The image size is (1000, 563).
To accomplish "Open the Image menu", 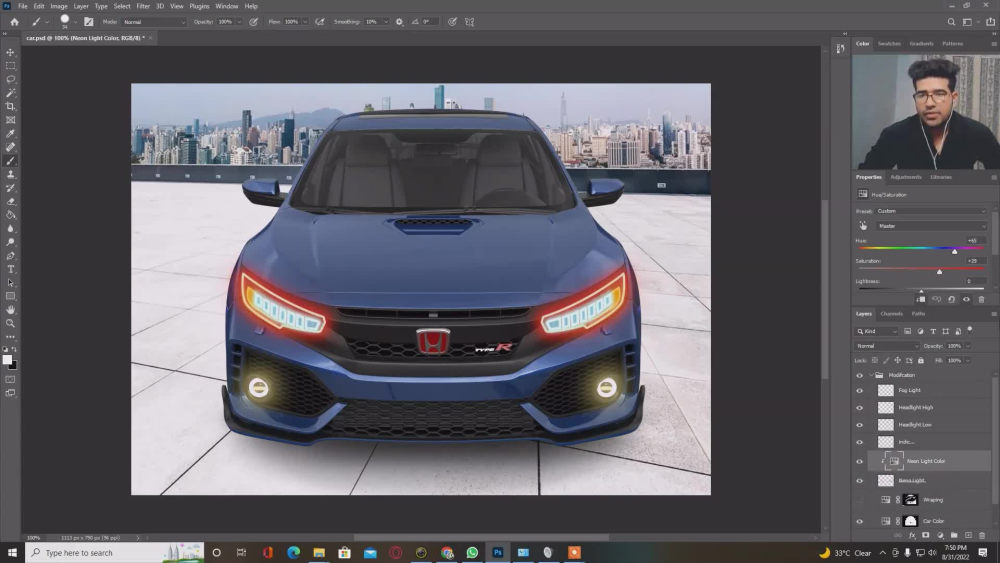I will tap(59, 6).
